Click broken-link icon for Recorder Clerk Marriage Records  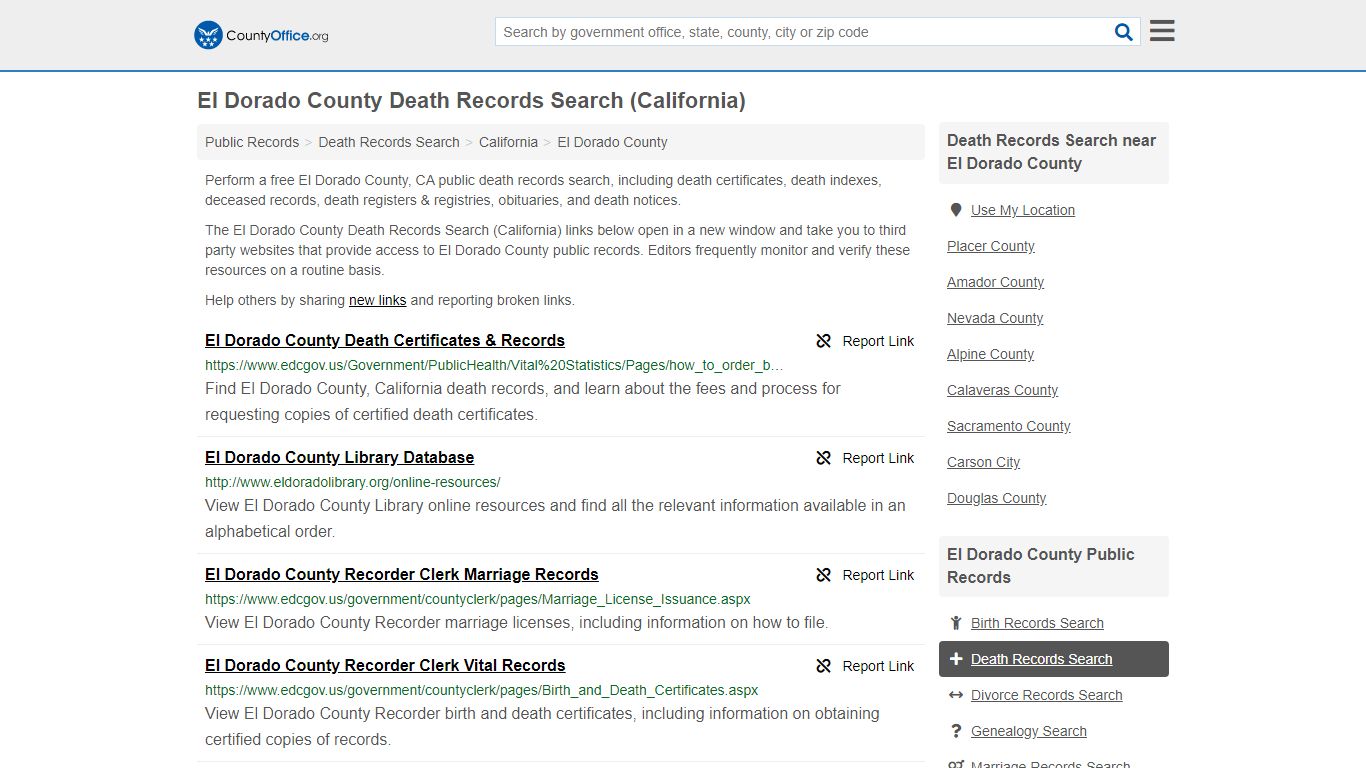(x=824, y=575)
